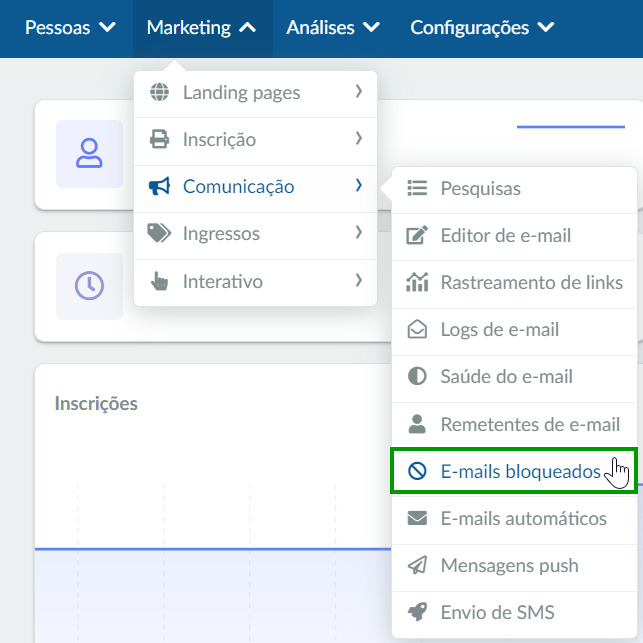Click the tags icon beside Ingressos
This screenshot has height=643, width=643.
click(x=159, y=233)
